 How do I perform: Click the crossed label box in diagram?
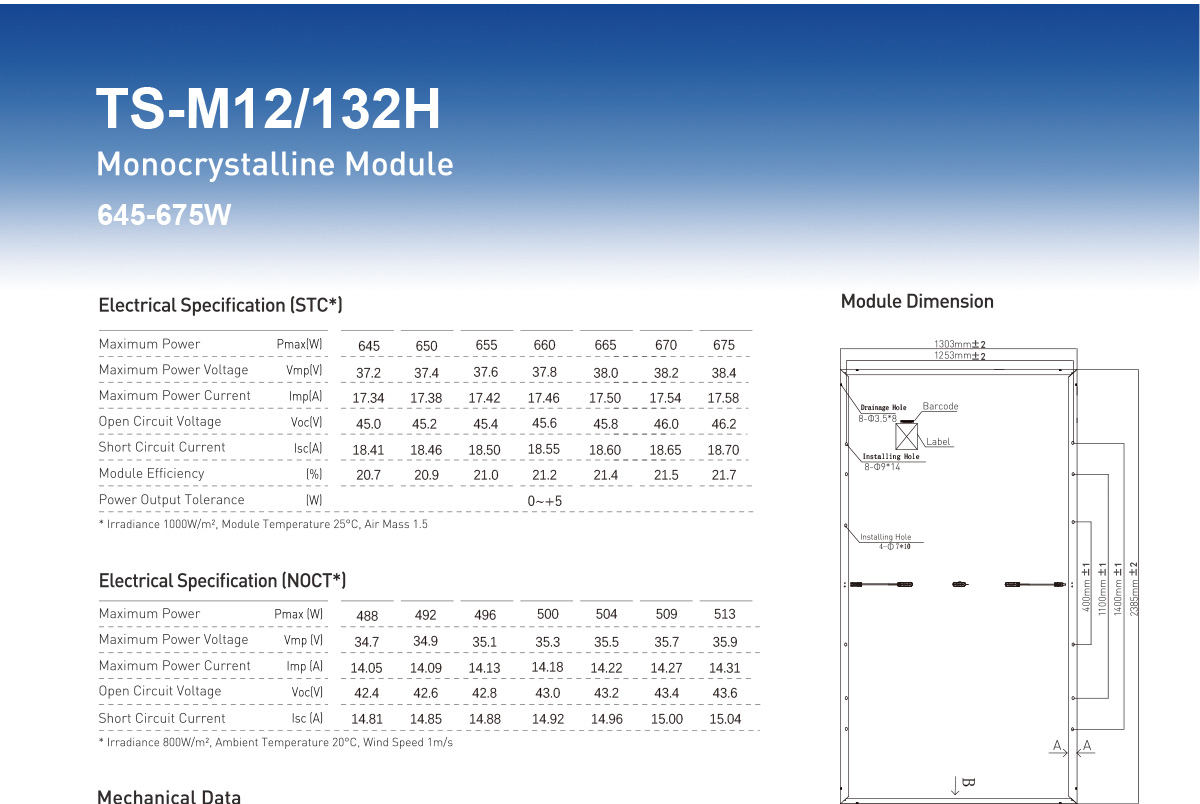907,437
